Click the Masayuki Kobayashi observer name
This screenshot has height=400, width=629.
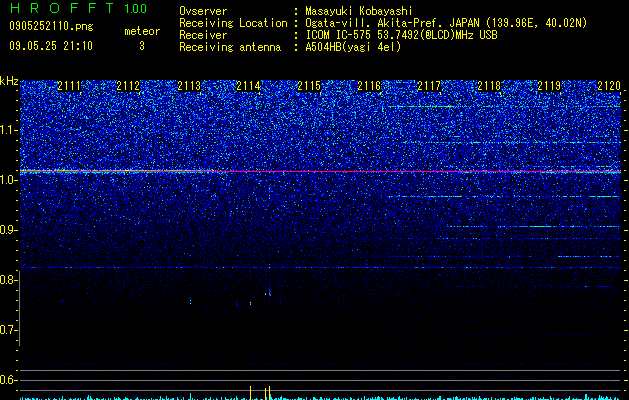tap(359, 11)
